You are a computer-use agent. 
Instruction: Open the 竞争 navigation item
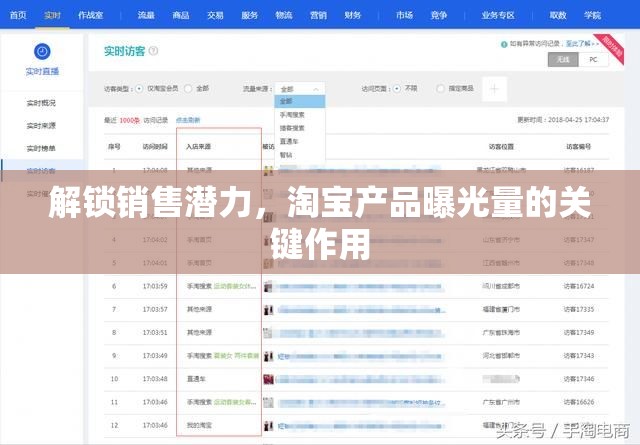point(439,16)
